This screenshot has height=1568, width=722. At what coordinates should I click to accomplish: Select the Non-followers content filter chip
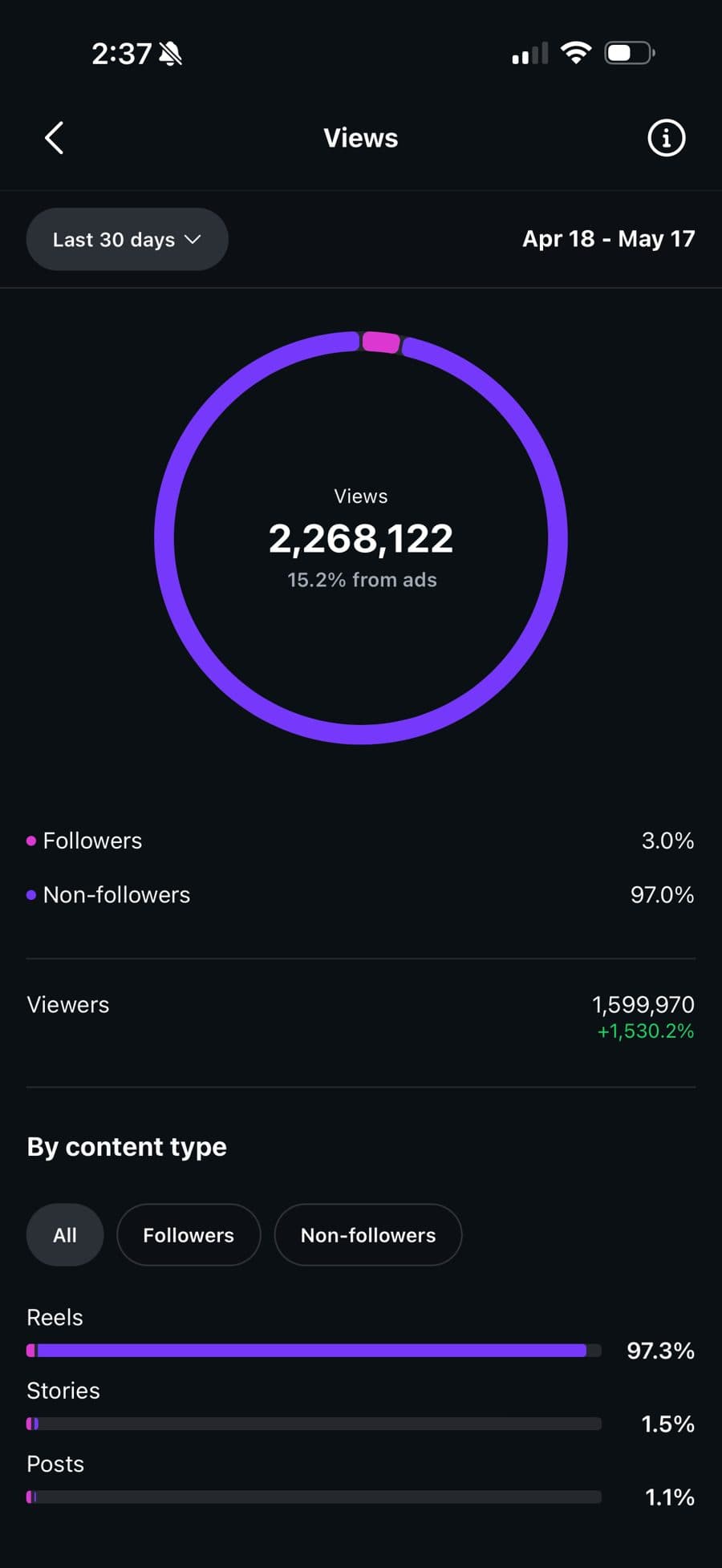(368, 1235)
